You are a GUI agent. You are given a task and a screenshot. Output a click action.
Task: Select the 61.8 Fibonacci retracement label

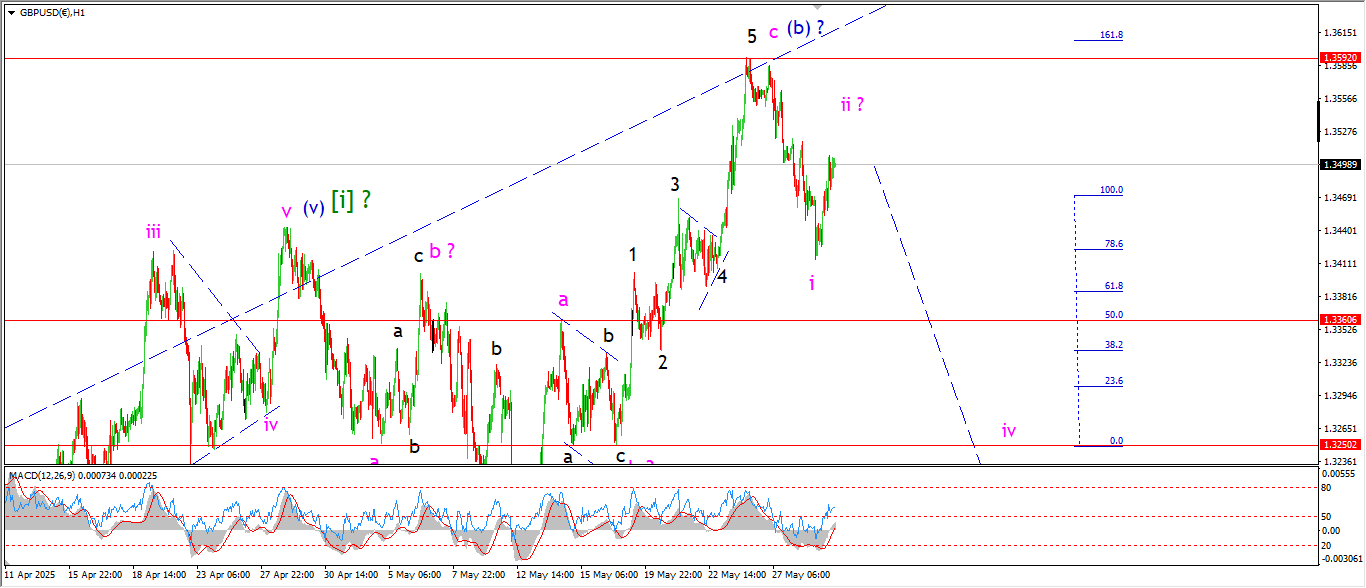coord(1113,286)
